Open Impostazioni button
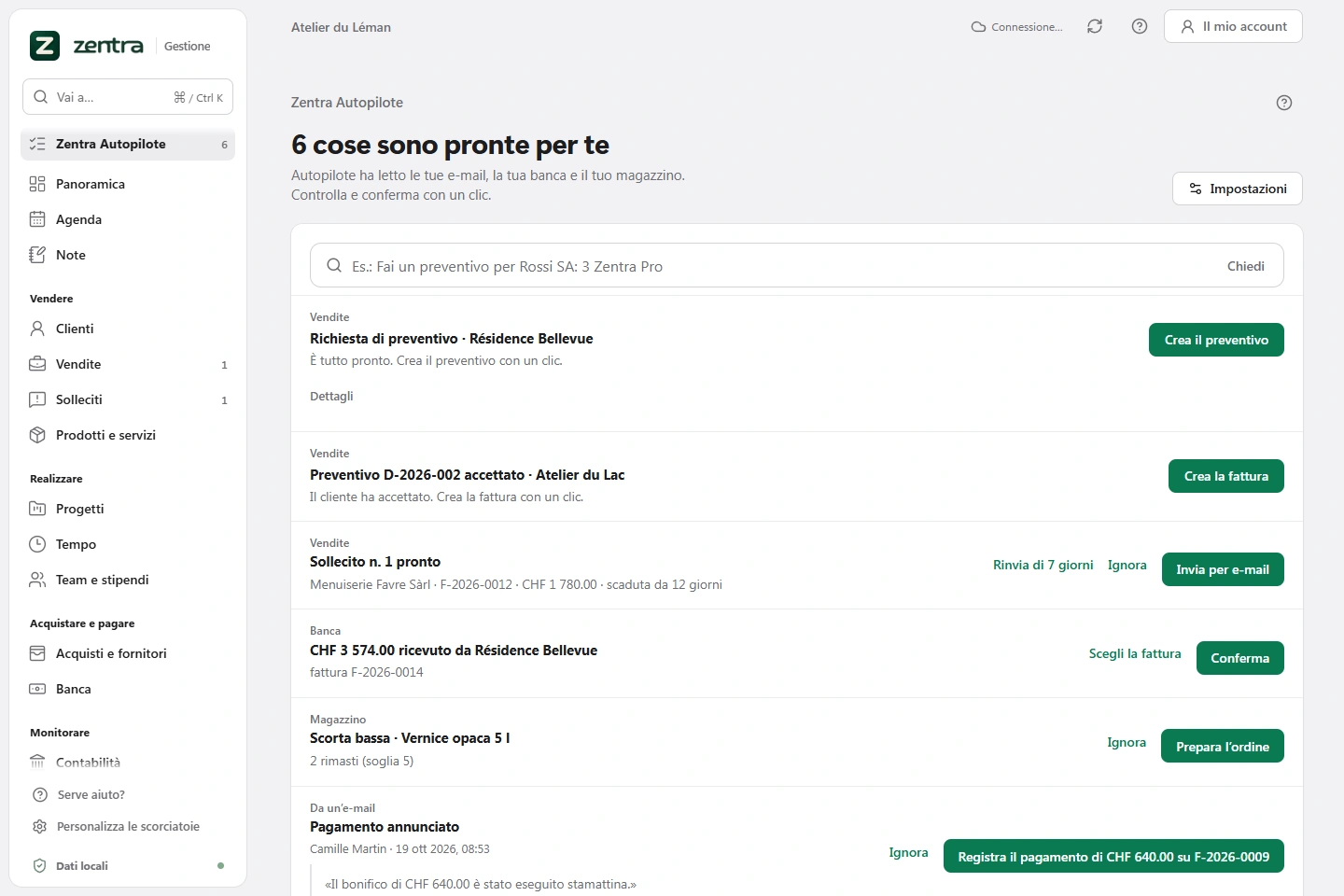This screenshot has height=896, width=1344. 1238,189
